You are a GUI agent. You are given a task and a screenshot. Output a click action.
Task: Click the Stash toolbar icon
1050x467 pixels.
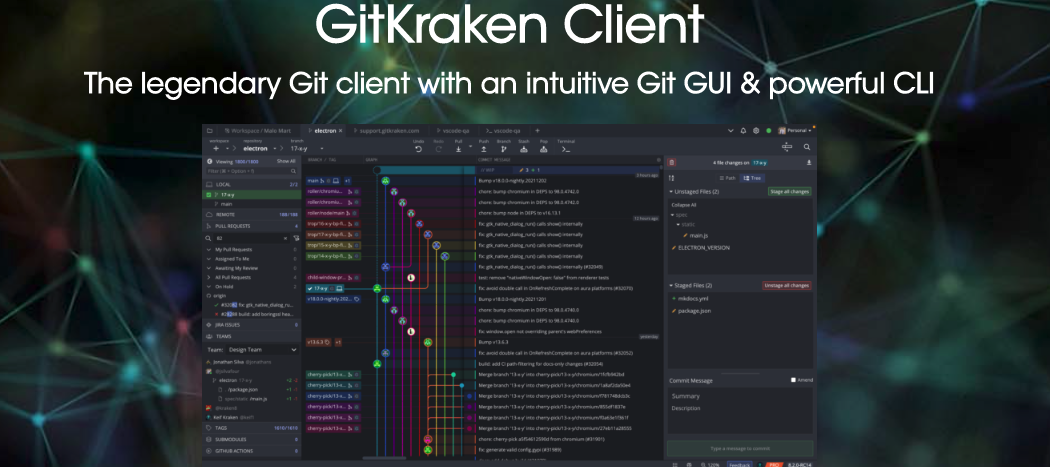524,149
